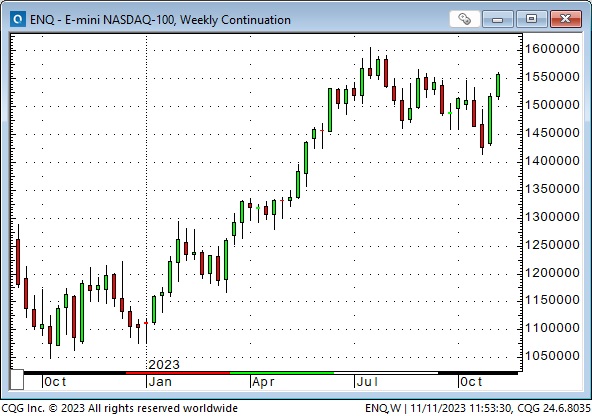Click the highest candle peaking above 1600000
The image size is (592, 416).
(370, 72)
